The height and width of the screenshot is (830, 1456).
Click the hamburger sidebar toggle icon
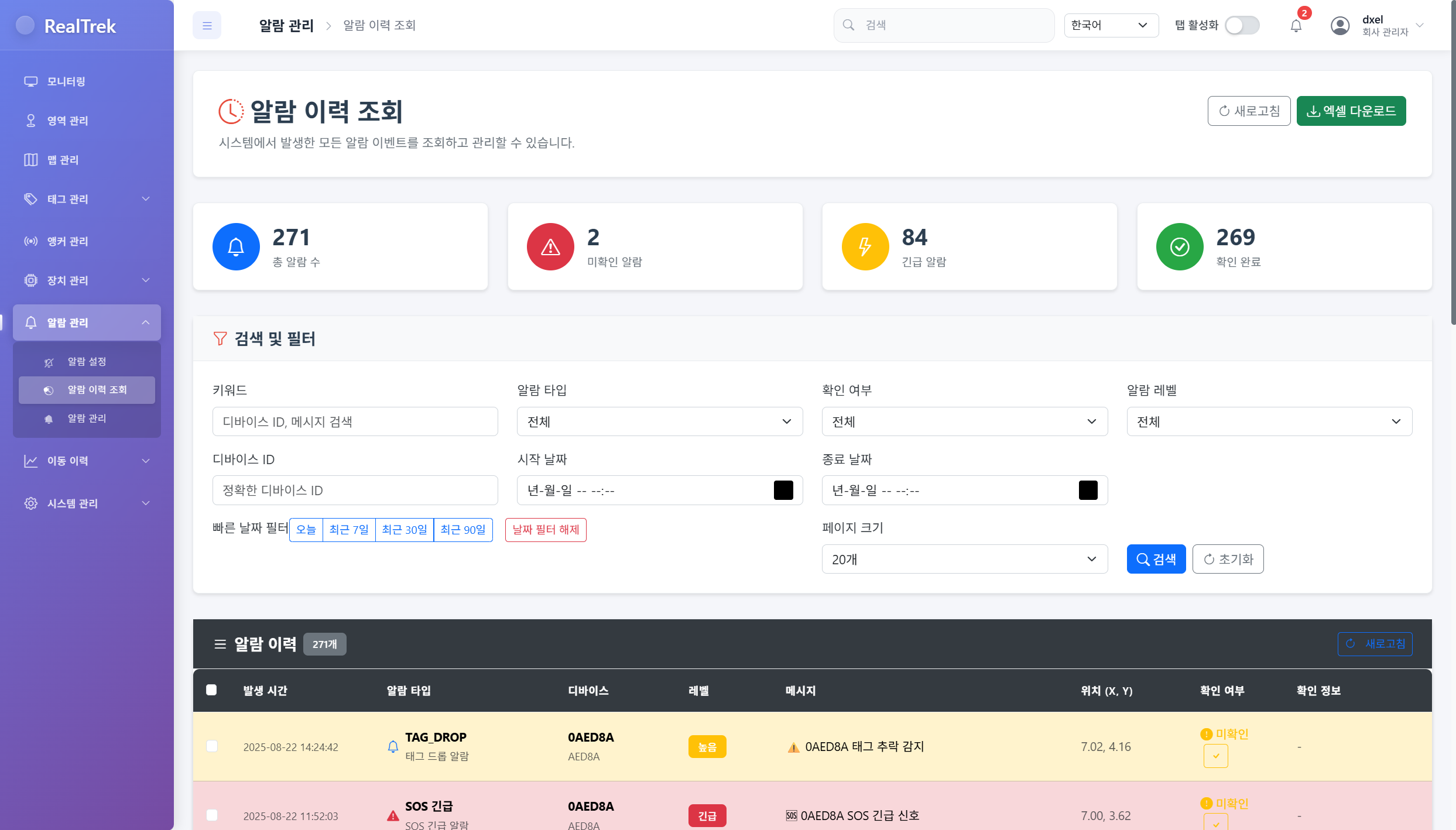tap(207, 25)
